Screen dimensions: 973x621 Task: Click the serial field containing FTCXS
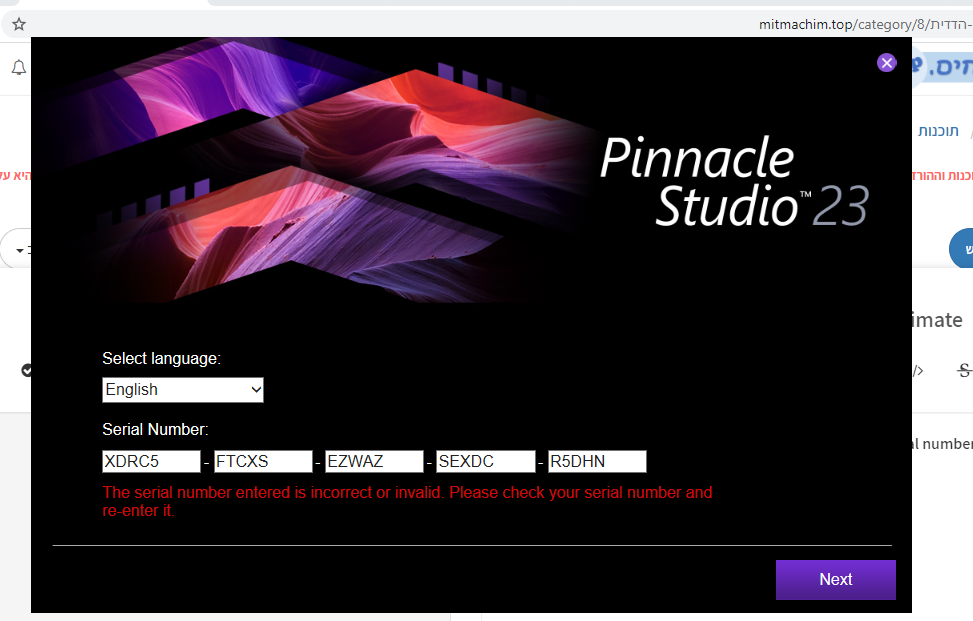(263, 462)
